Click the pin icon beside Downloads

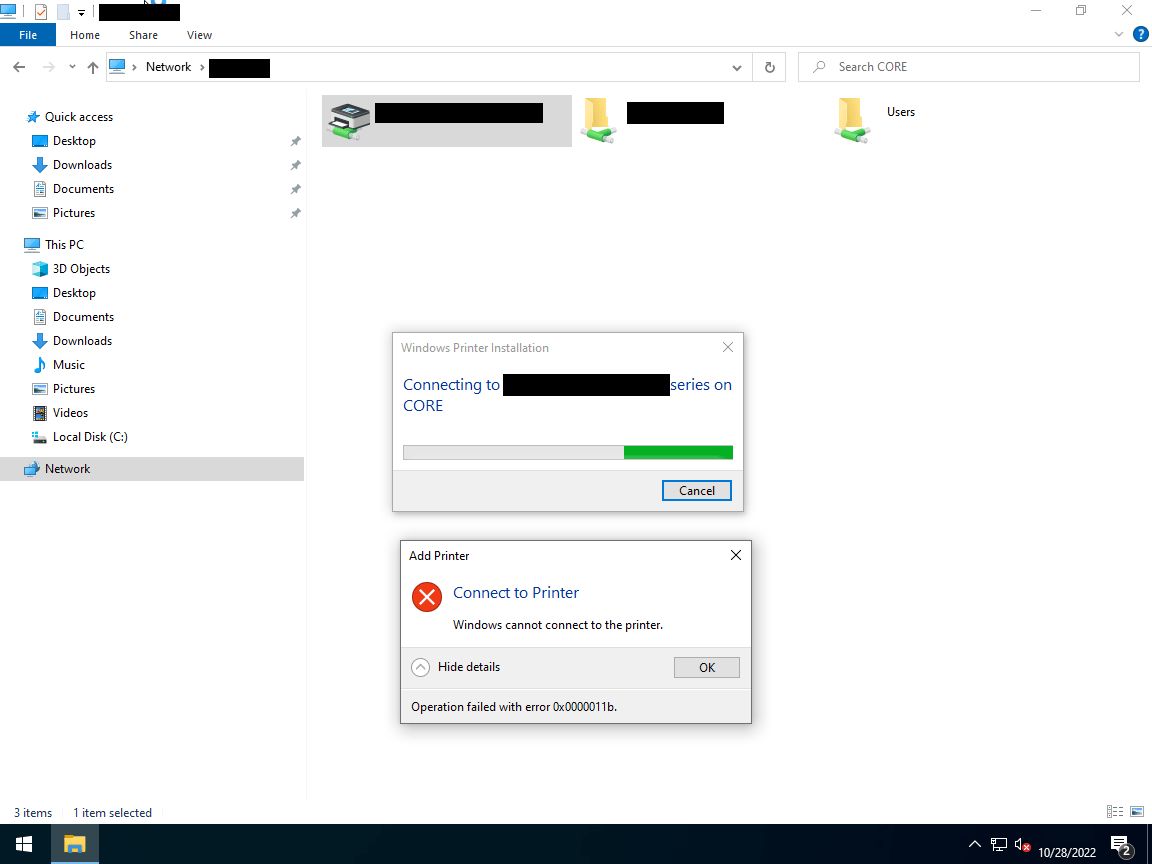pyautogui.click(x=295, y=165)
